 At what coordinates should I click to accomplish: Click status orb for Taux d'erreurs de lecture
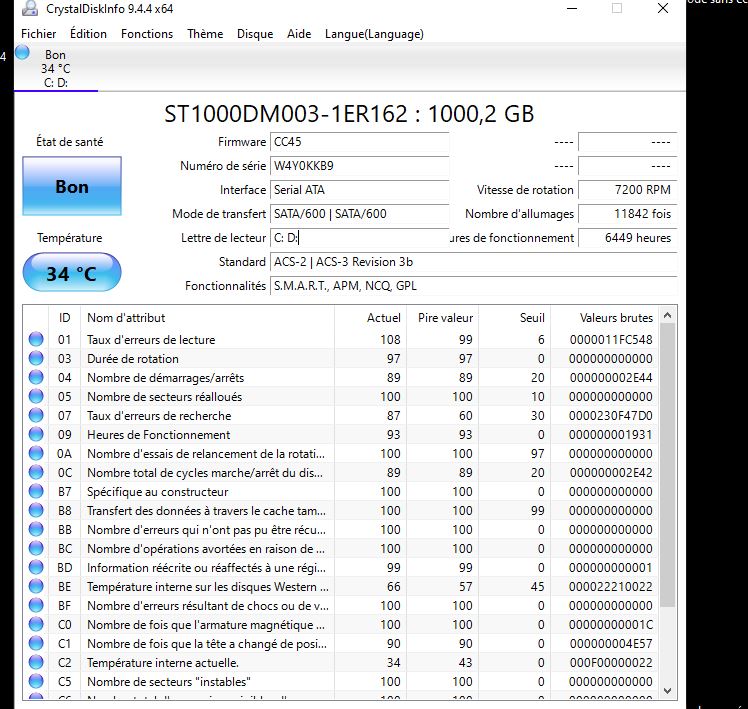36,339
